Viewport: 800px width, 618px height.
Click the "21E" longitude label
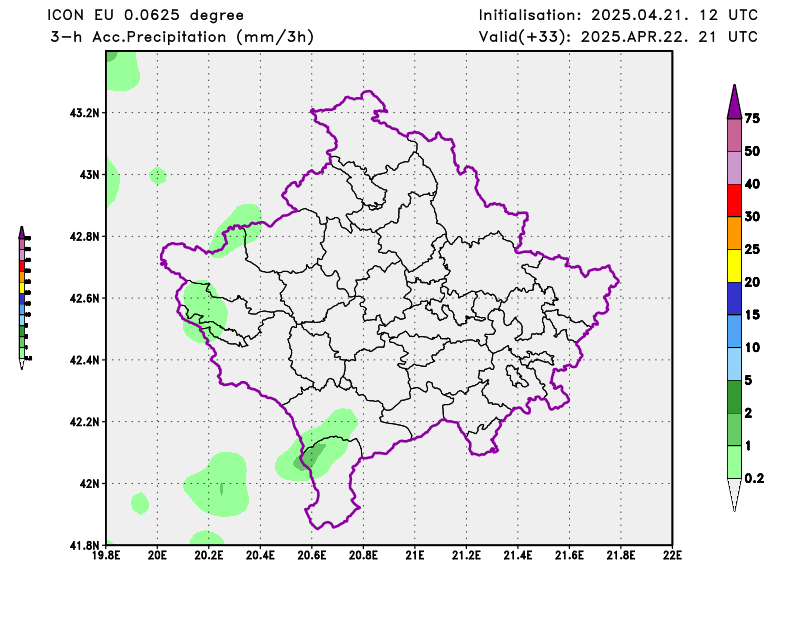(x=415, y=555)
